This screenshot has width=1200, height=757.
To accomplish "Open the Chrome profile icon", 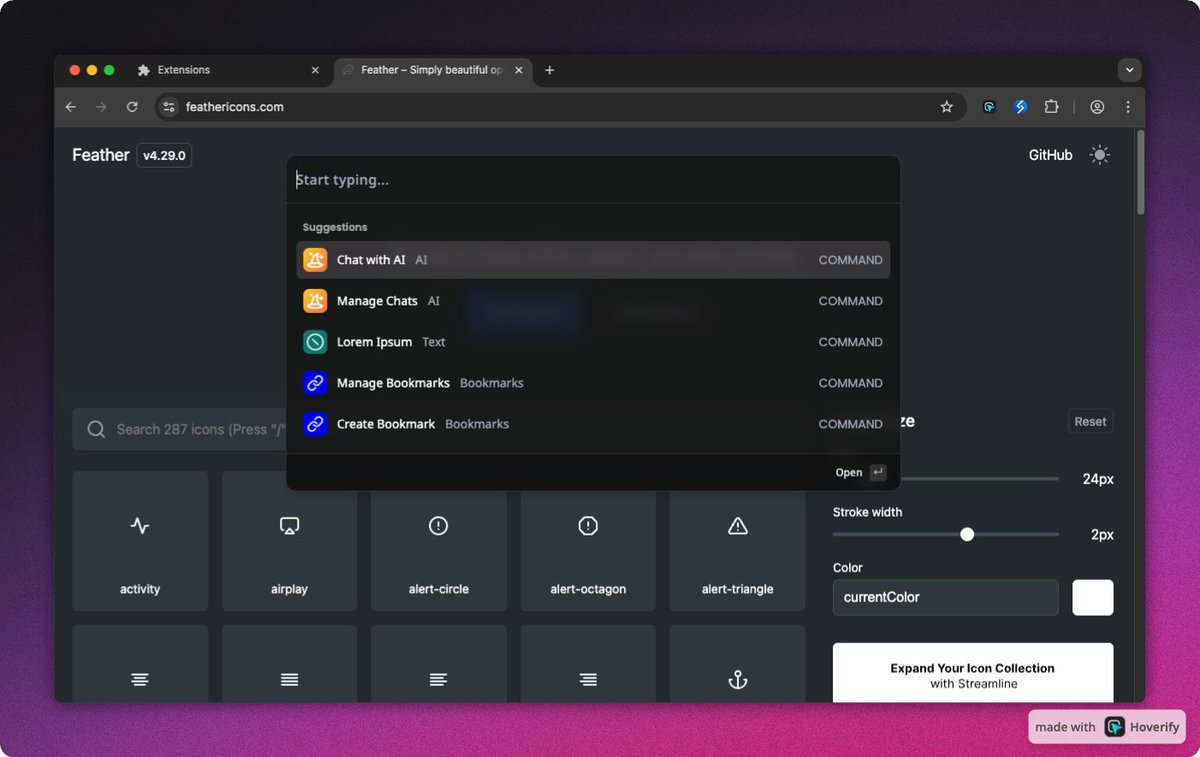I will click(x=1097, y=107).
